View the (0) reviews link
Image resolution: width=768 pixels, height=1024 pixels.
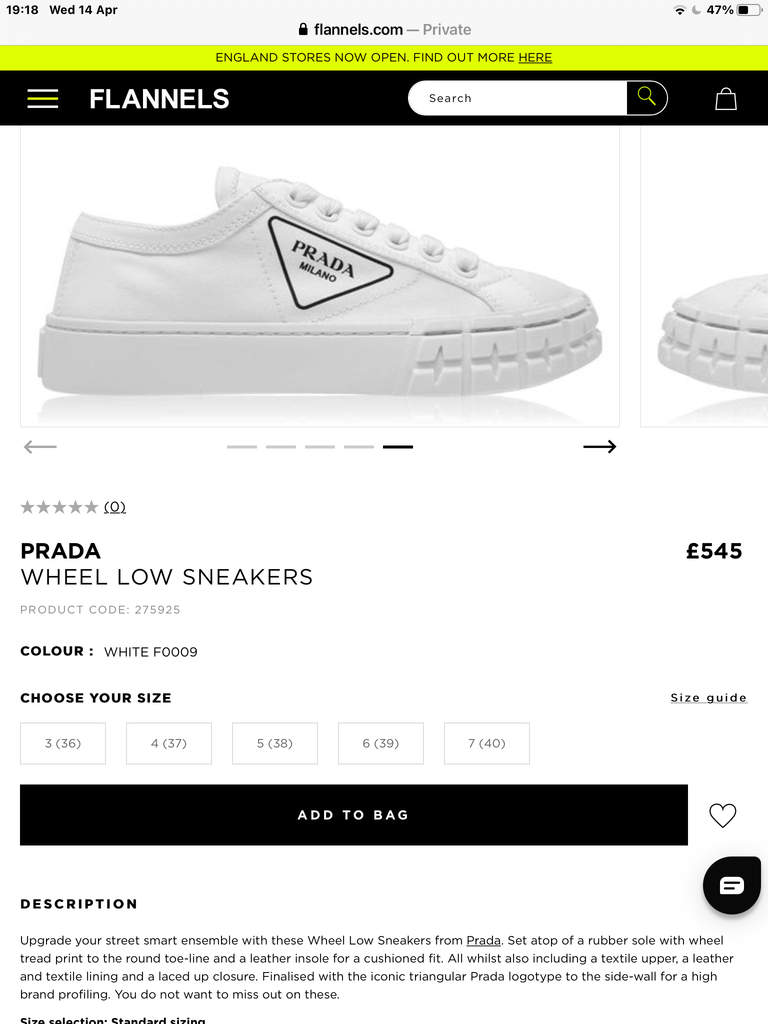click(115, 507)
